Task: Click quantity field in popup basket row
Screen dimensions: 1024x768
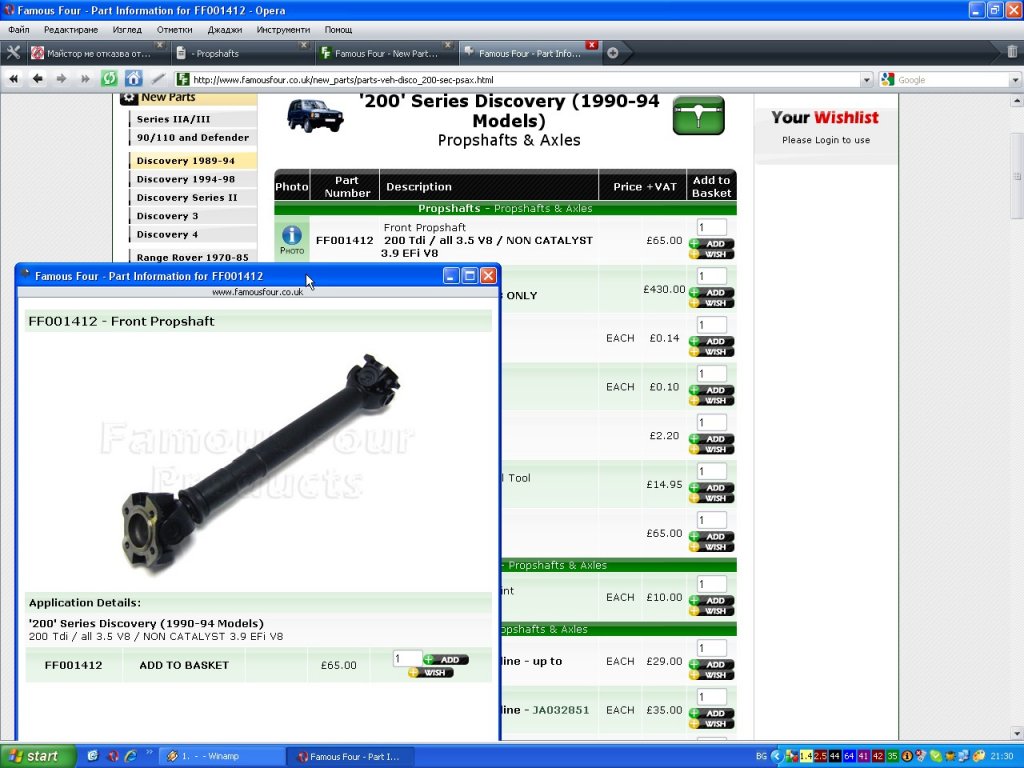Action: tap(408, 658)
